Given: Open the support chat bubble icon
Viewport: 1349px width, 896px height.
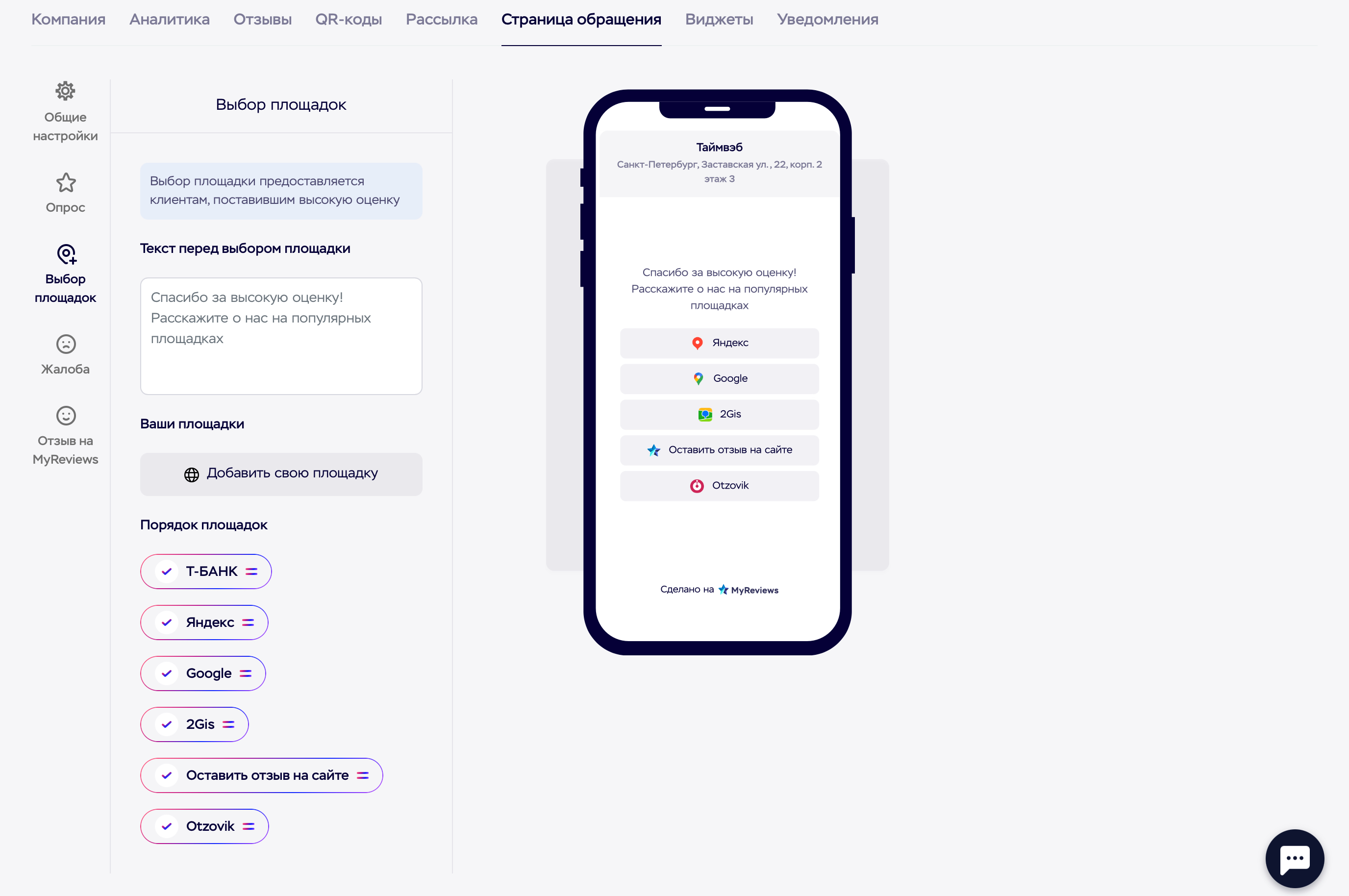Looking at the screenshot, I should pyautogui.click(x=1294, y=858).
